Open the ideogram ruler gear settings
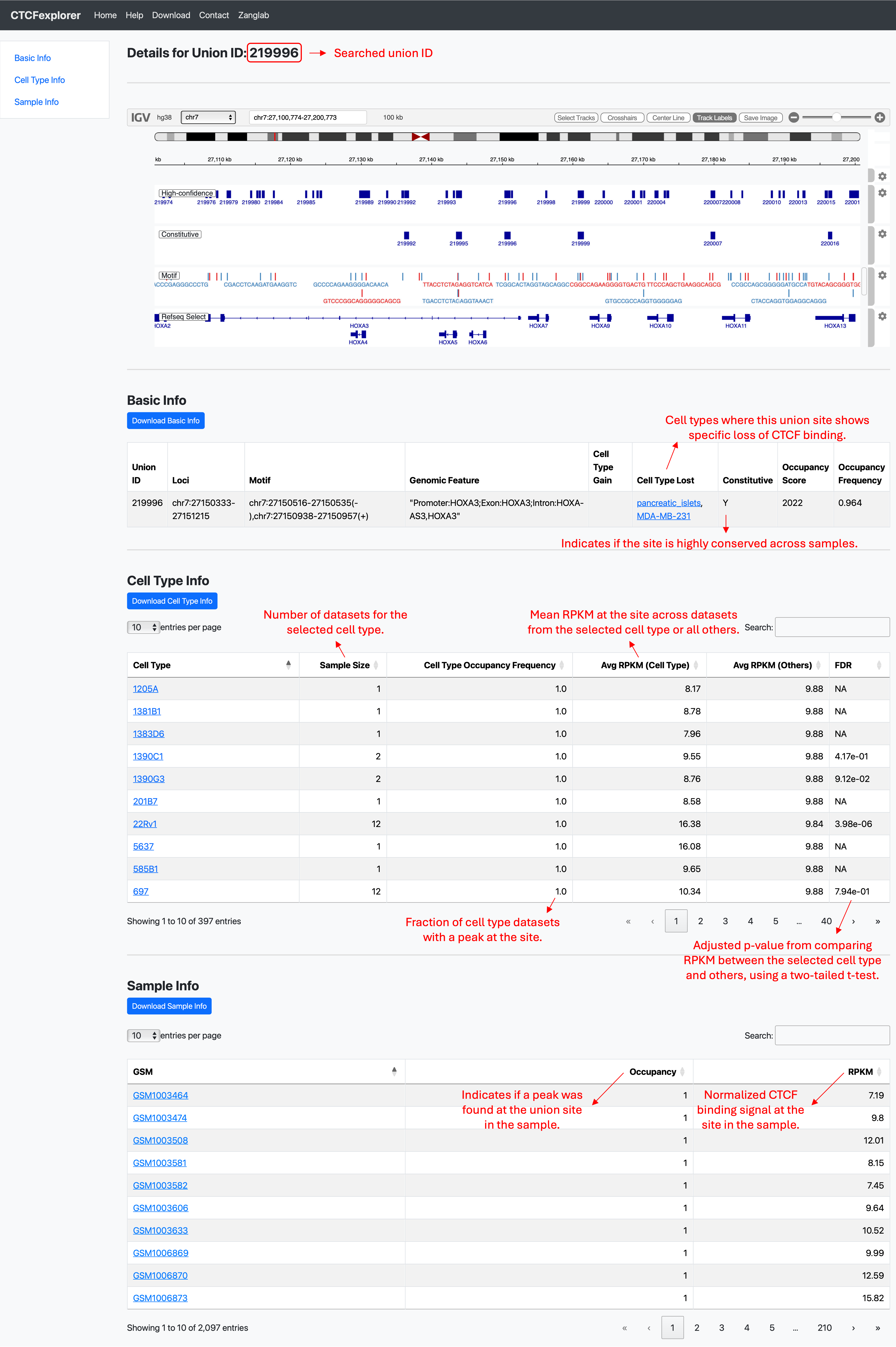 (x=882, y=176)
